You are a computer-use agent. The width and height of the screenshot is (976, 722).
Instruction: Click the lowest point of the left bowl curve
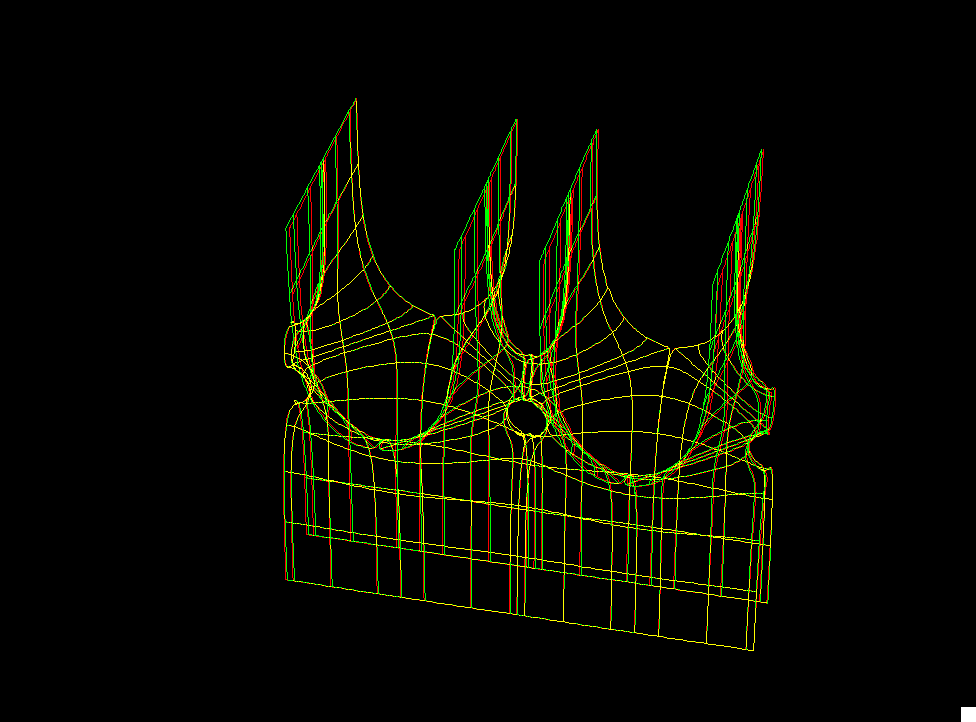pos(392,441)
